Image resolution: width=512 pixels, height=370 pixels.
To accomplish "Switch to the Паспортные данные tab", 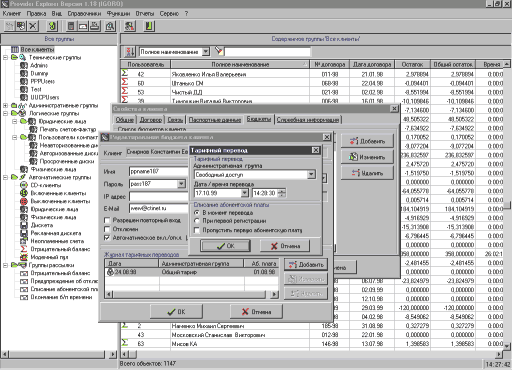I will coord(215,120).
